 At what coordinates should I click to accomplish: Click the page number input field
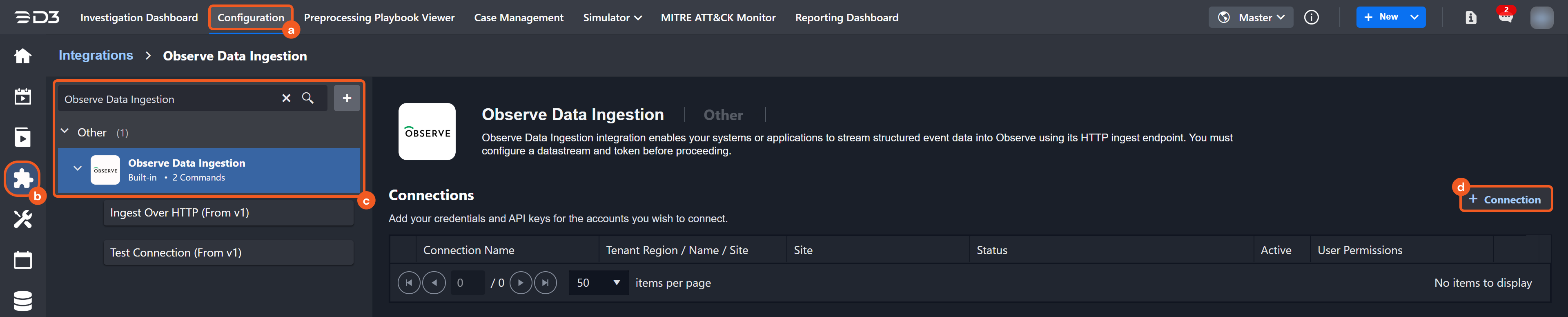[467, 283]
